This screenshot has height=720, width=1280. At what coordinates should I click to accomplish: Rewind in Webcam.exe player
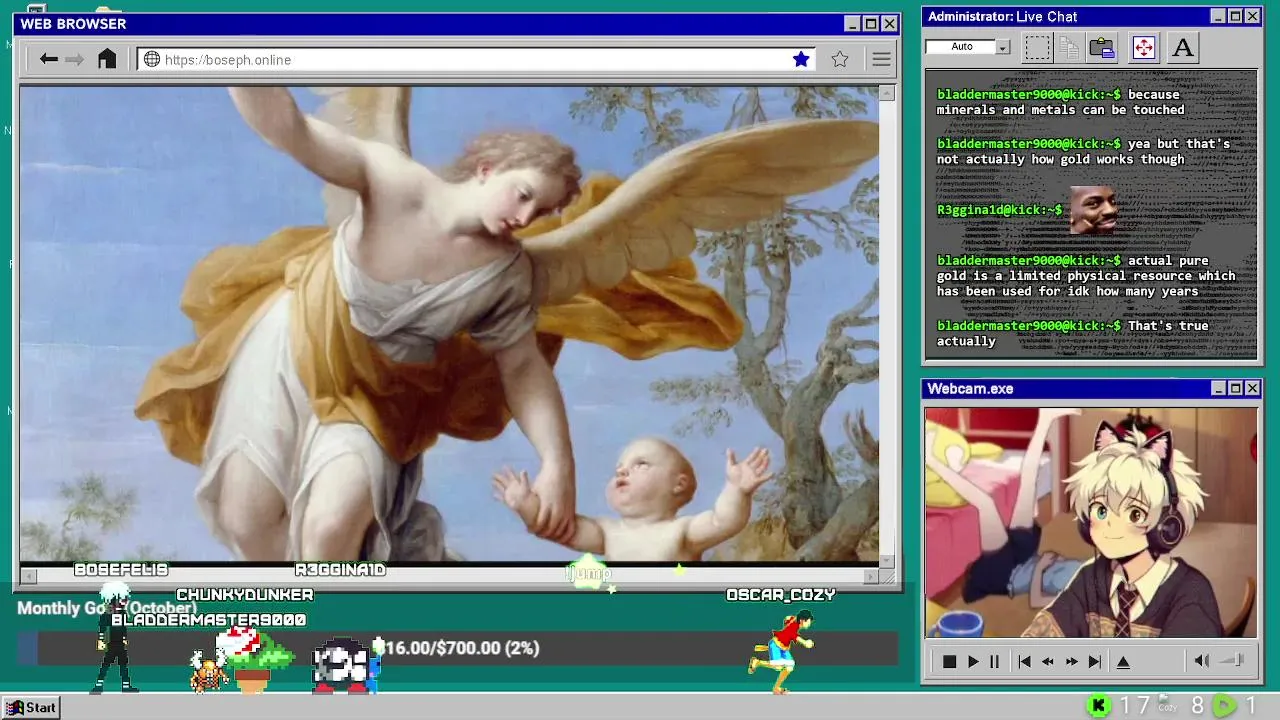1047,662
